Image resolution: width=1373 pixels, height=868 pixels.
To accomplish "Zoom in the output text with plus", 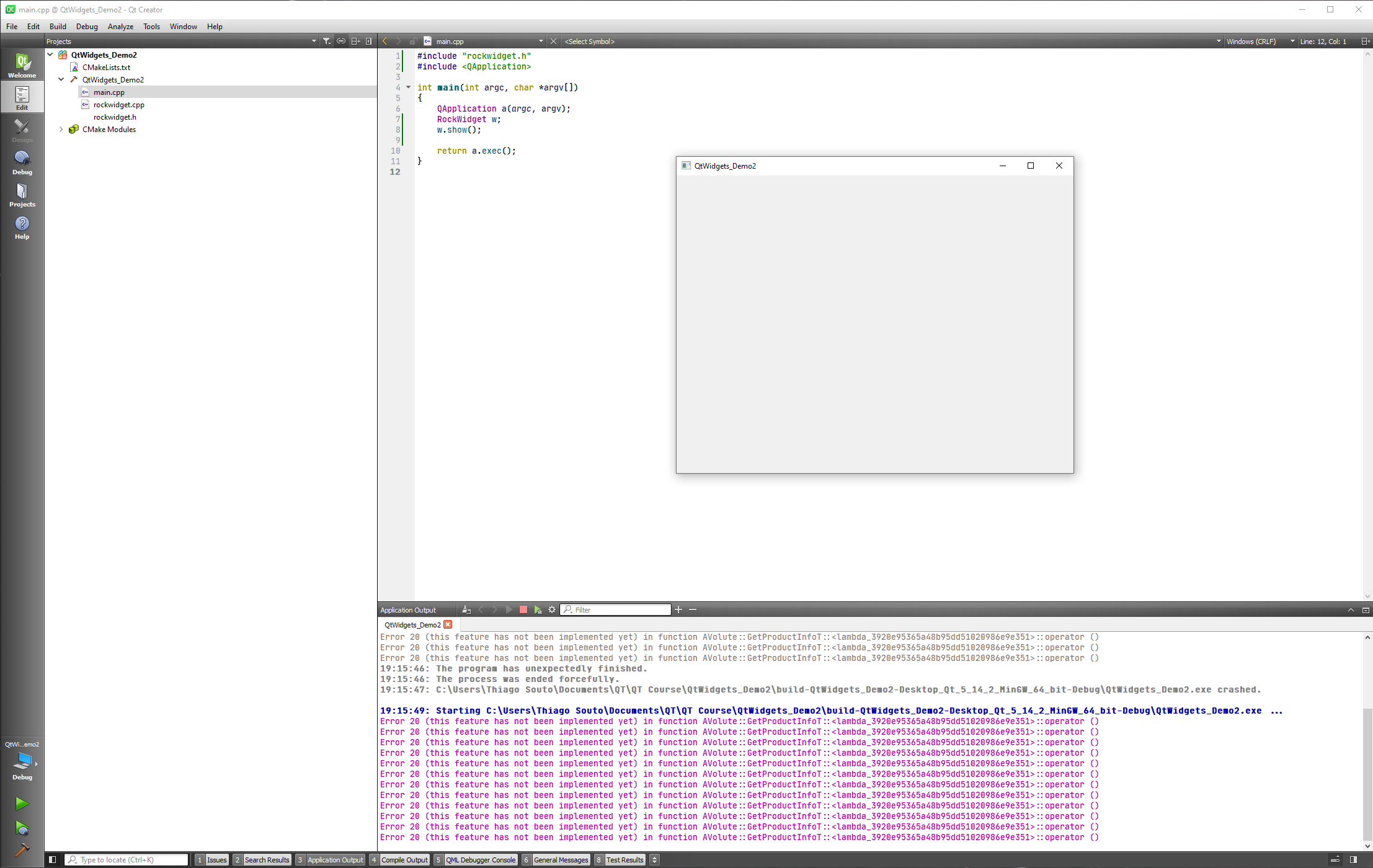I will [x=678, y=610].
